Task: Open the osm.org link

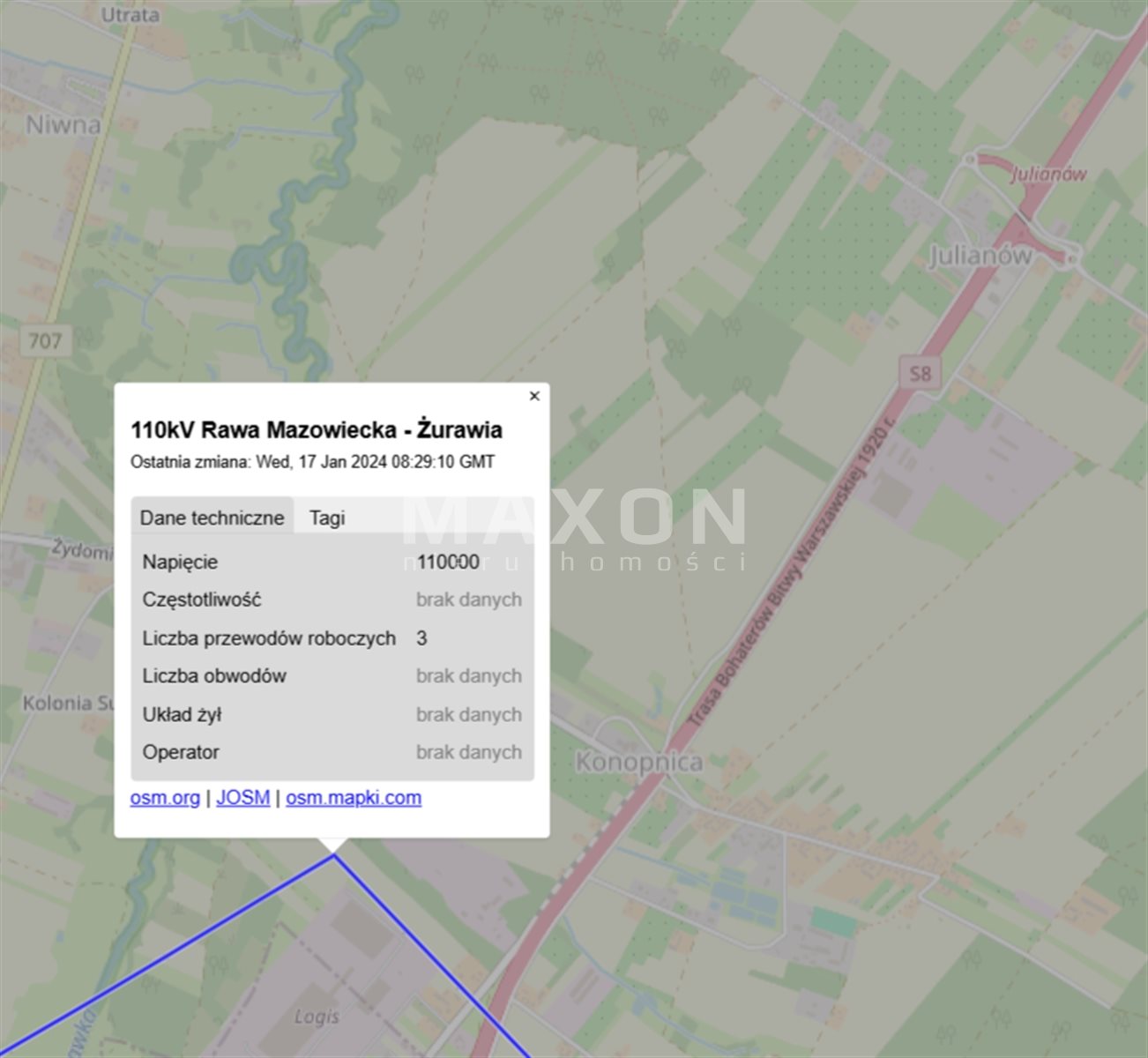Action: (x=165, y=798)
